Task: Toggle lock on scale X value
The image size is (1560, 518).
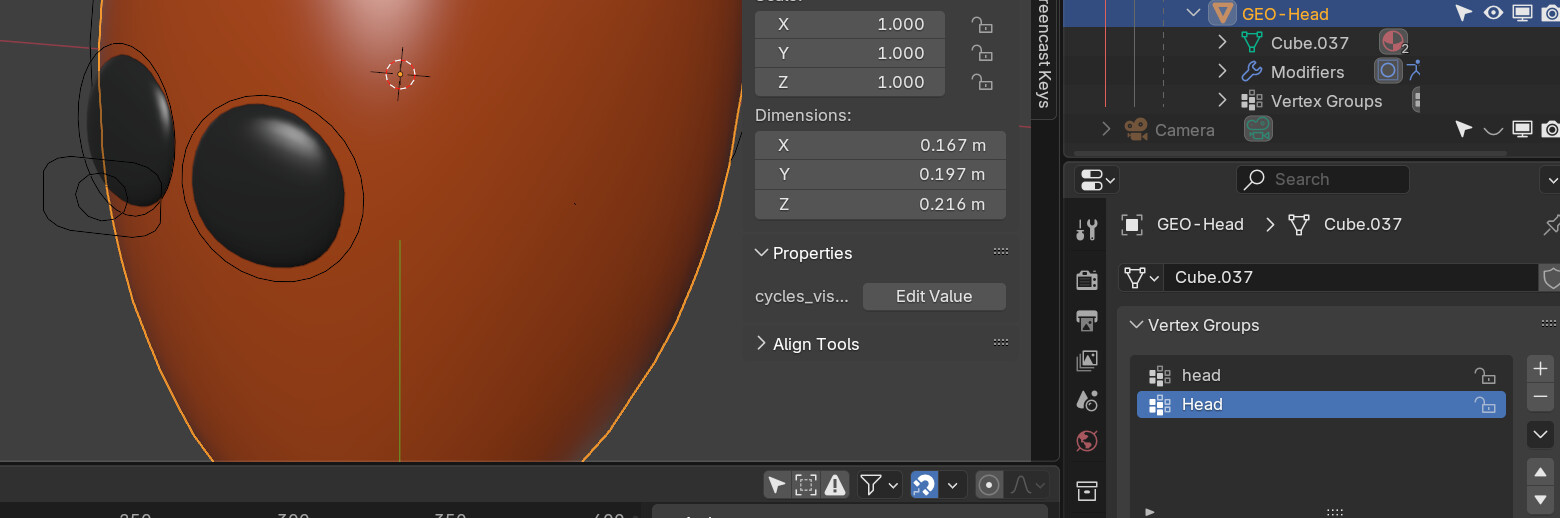Action: click(982, 25)
